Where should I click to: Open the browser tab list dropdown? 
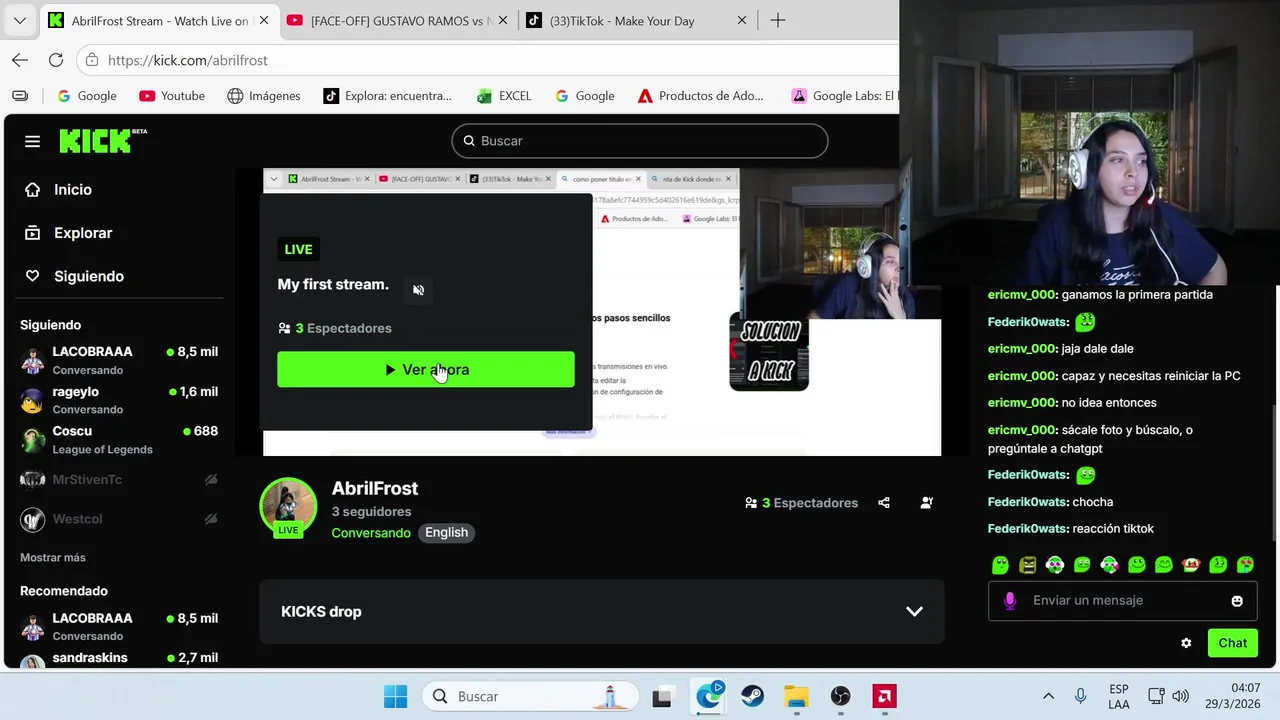(20, 20)
